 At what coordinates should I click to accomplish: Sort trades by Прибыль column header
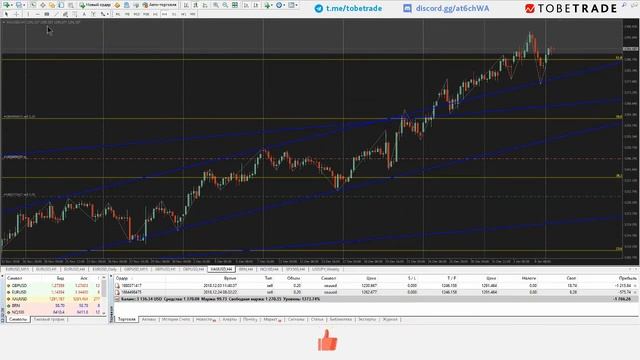click(x=628, y=278)
